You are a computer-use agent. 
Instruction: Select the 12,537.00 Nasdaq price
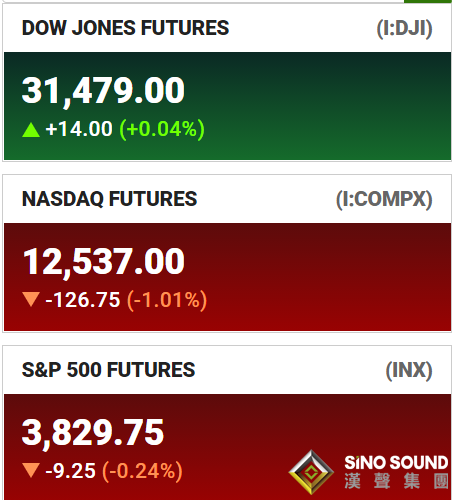[103, 262]
